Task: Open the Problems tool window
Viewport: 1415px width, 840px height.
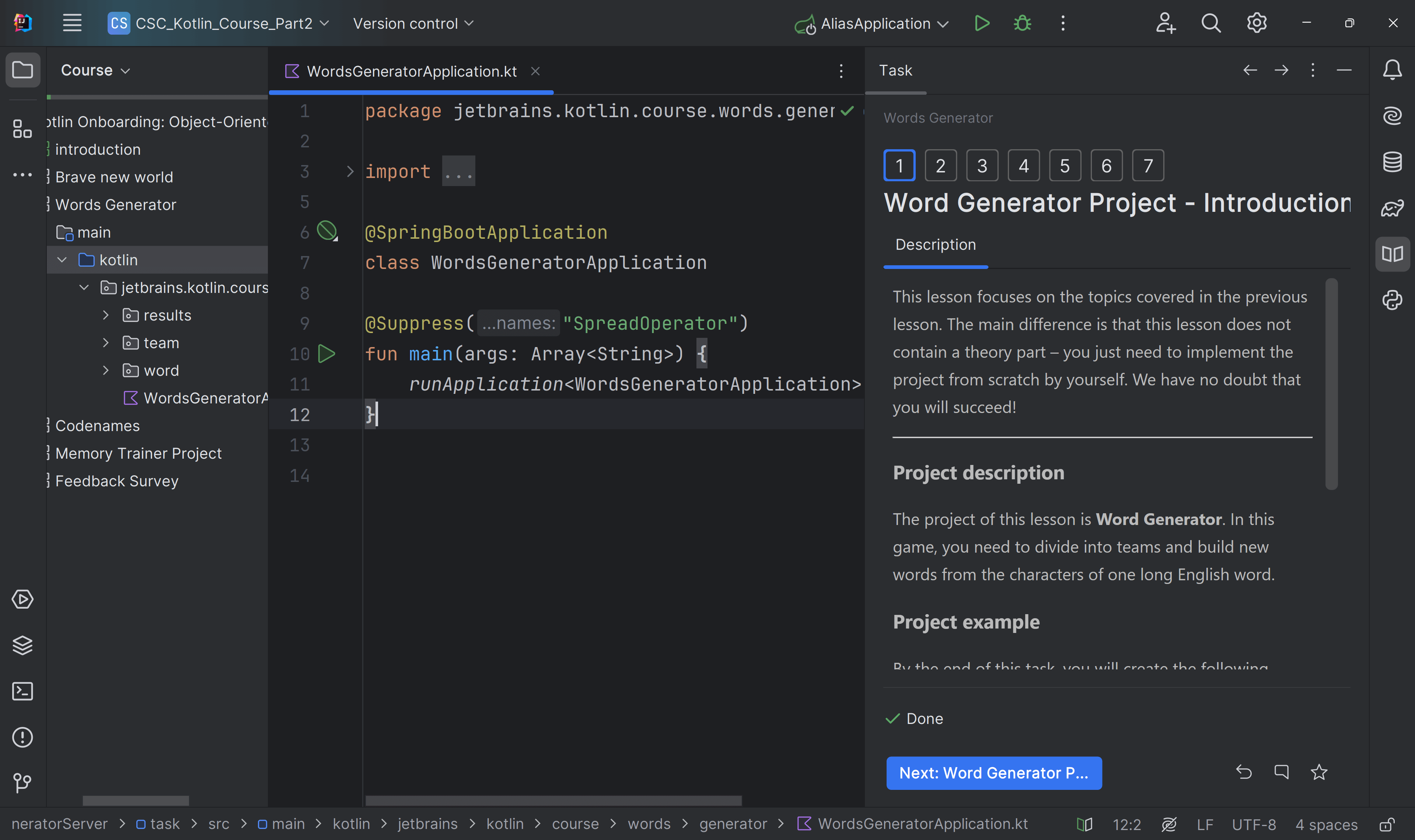Action: (x=22, y=737)
